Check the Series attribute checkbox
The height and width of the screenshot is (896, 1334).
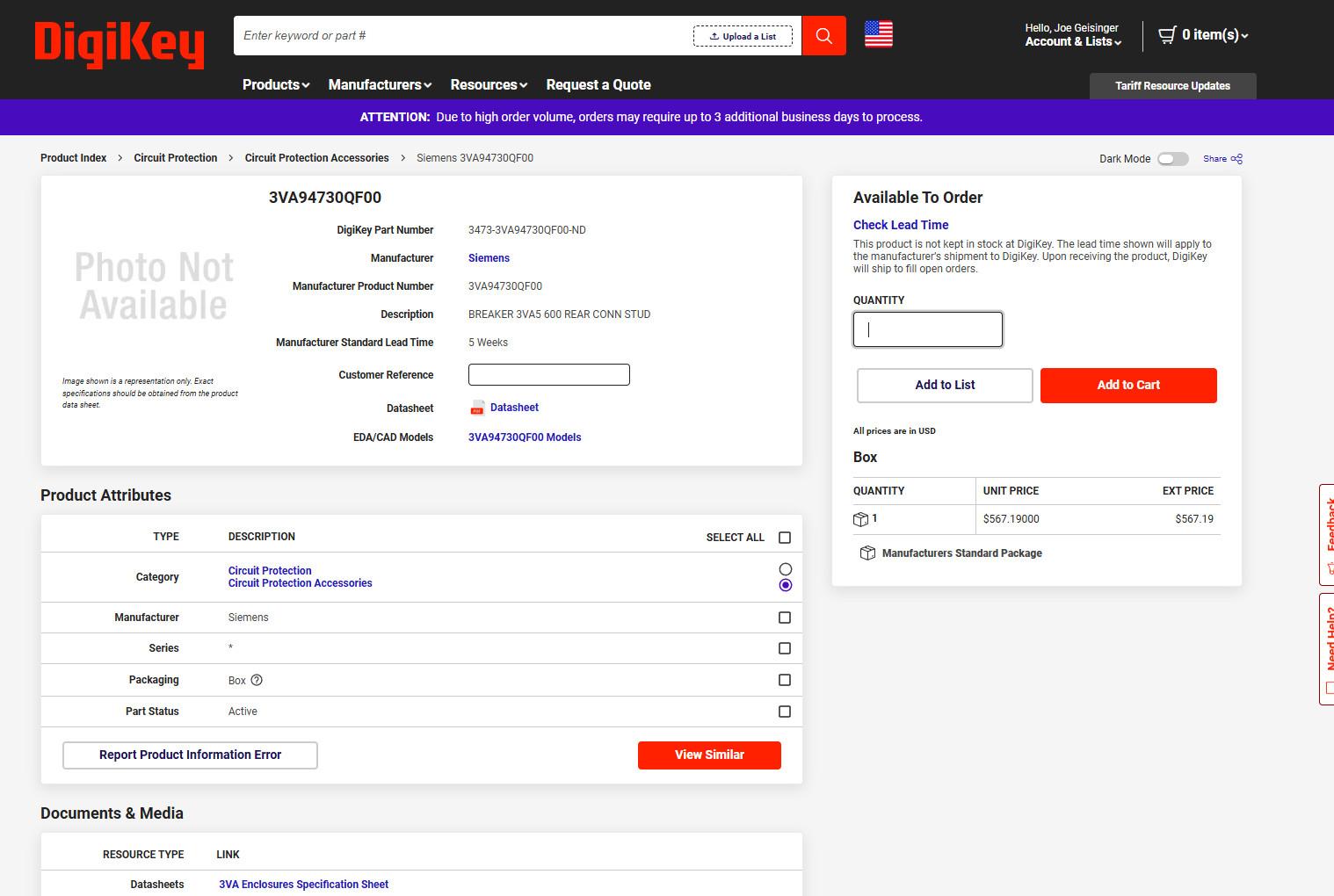tap(785, 648)
